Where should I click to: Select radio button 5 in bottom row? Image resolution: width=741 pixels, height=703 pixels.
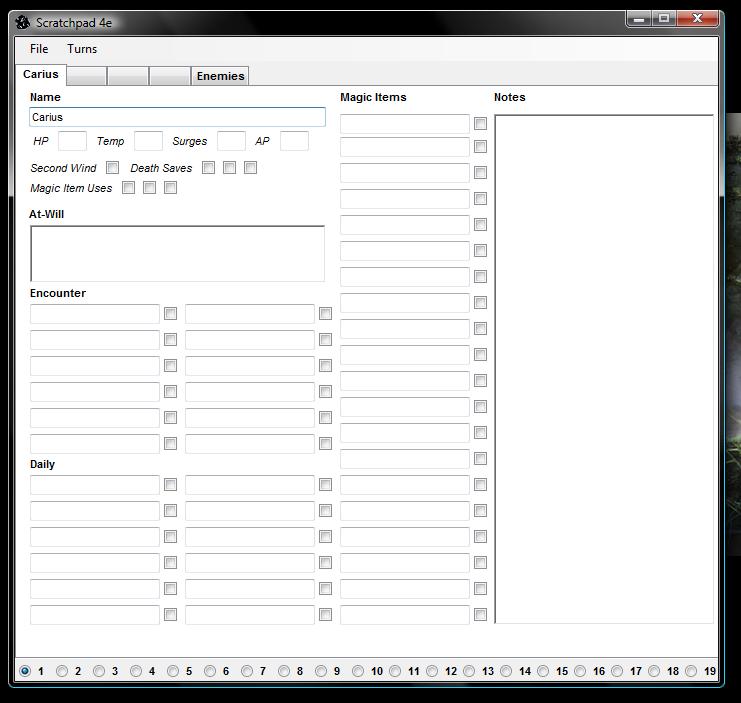click(x=173, y=671)
